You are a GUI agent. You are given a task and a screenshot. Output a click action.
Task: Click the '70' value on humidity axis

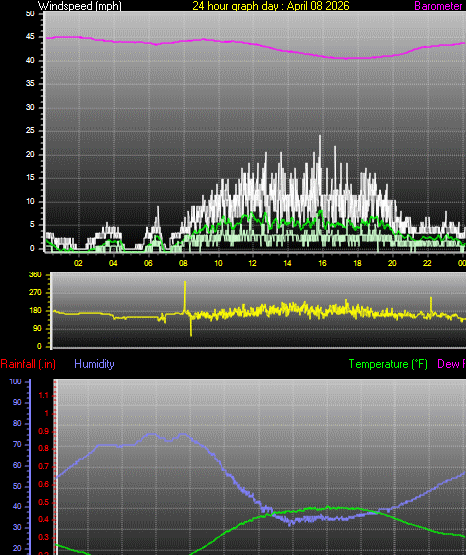[17, 444]
